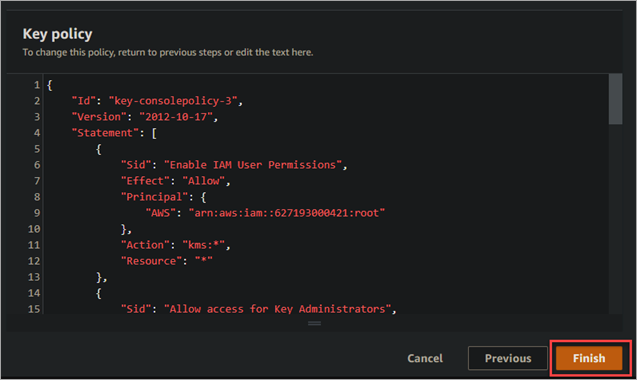Screen dimensions: 637x380
Task: Click the editor resize handle below the policy
Action: tap(314, 323)
